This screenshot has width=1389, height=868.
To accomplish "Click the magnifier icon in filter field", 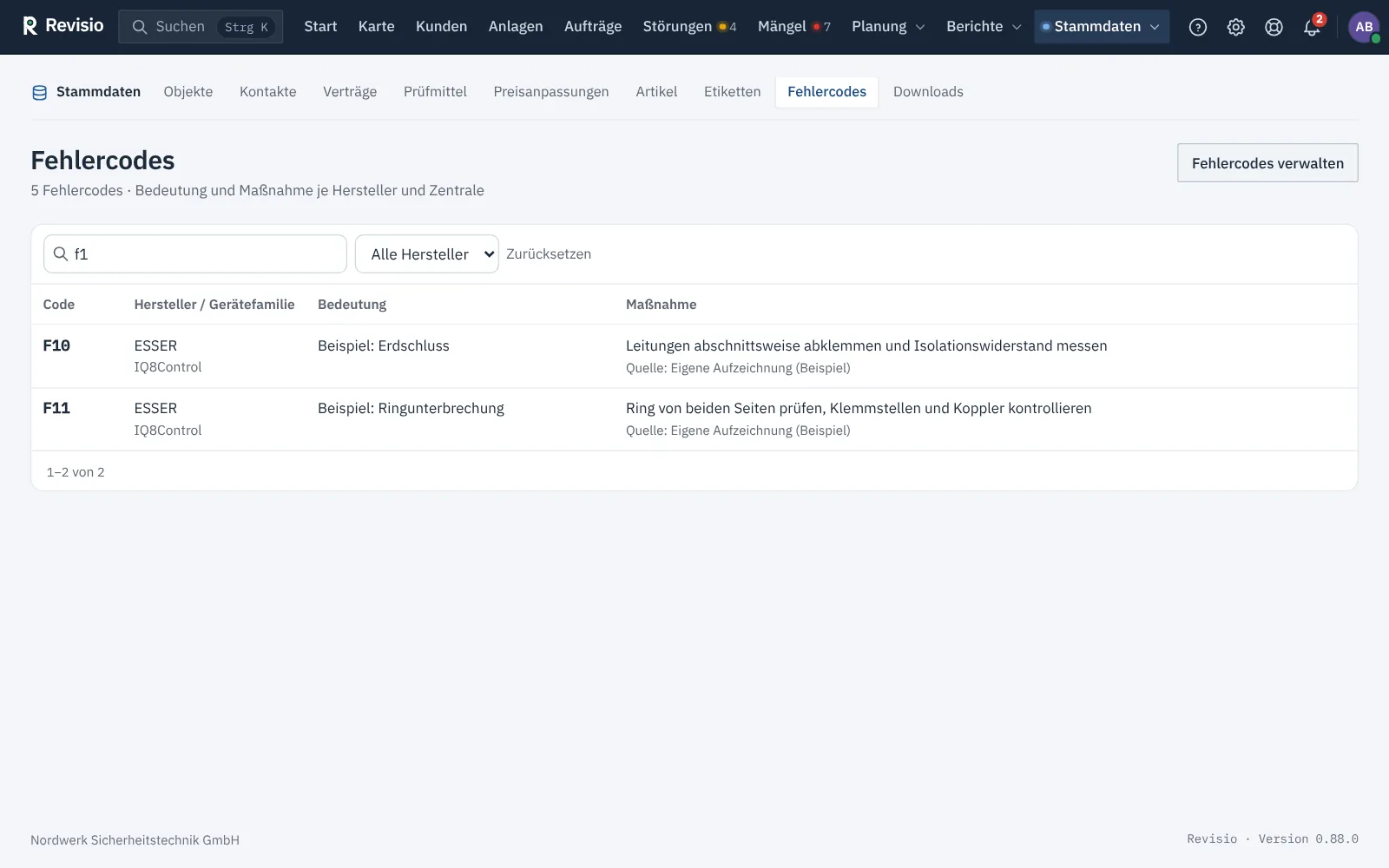I will (x=61, y=253).
